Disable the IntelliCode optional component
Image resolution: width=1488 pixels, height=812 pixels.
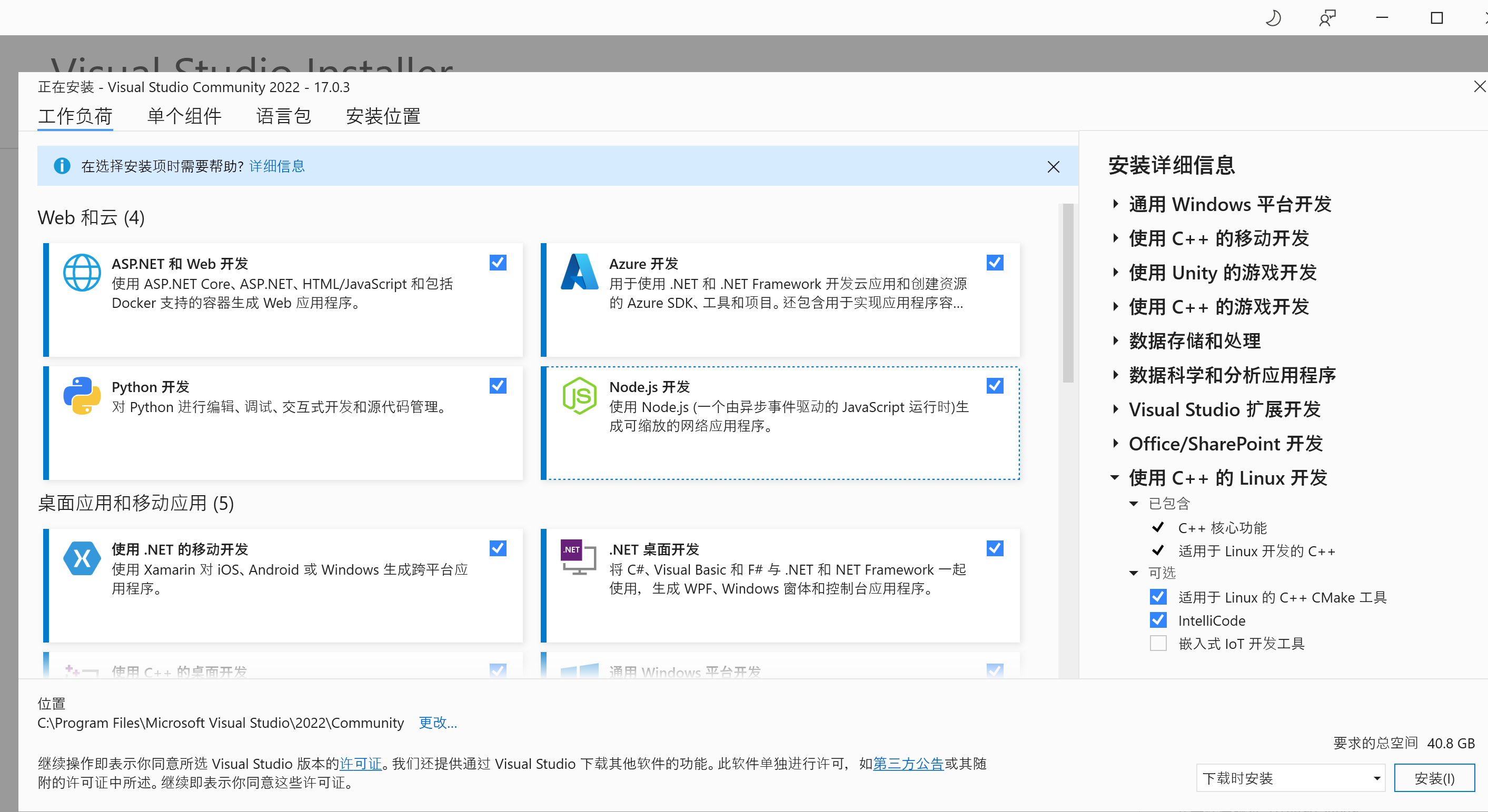[x=1158, y=620]
